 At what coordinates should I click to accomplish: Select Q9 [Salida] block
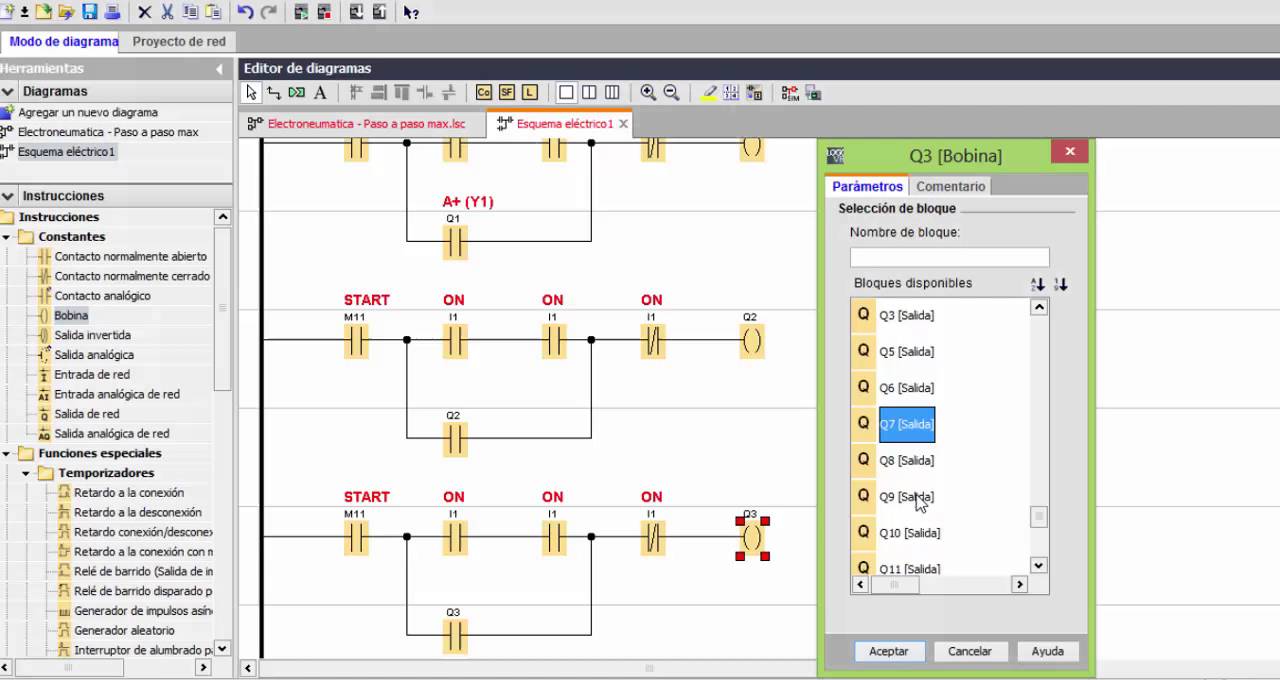tap(906, 497)
